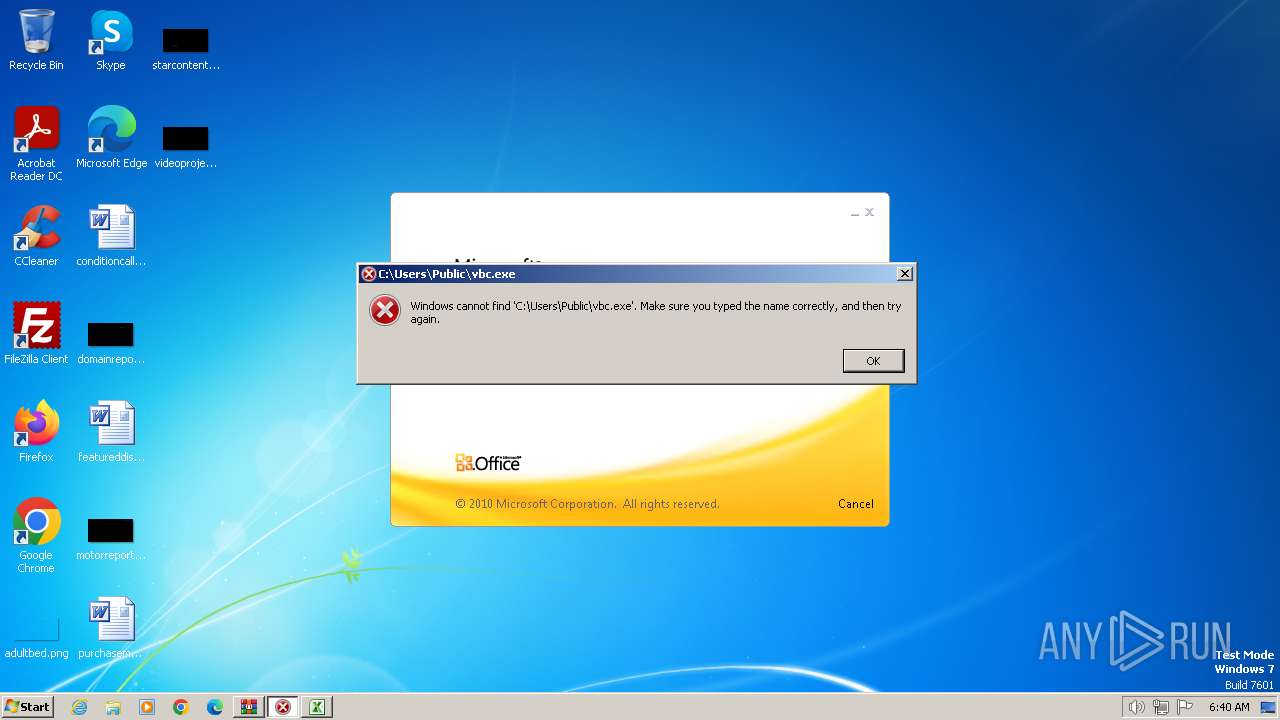This screenshot has width=1280, height=720.
Task: Launch Edge from the taskbar
Action: (215, 707)
